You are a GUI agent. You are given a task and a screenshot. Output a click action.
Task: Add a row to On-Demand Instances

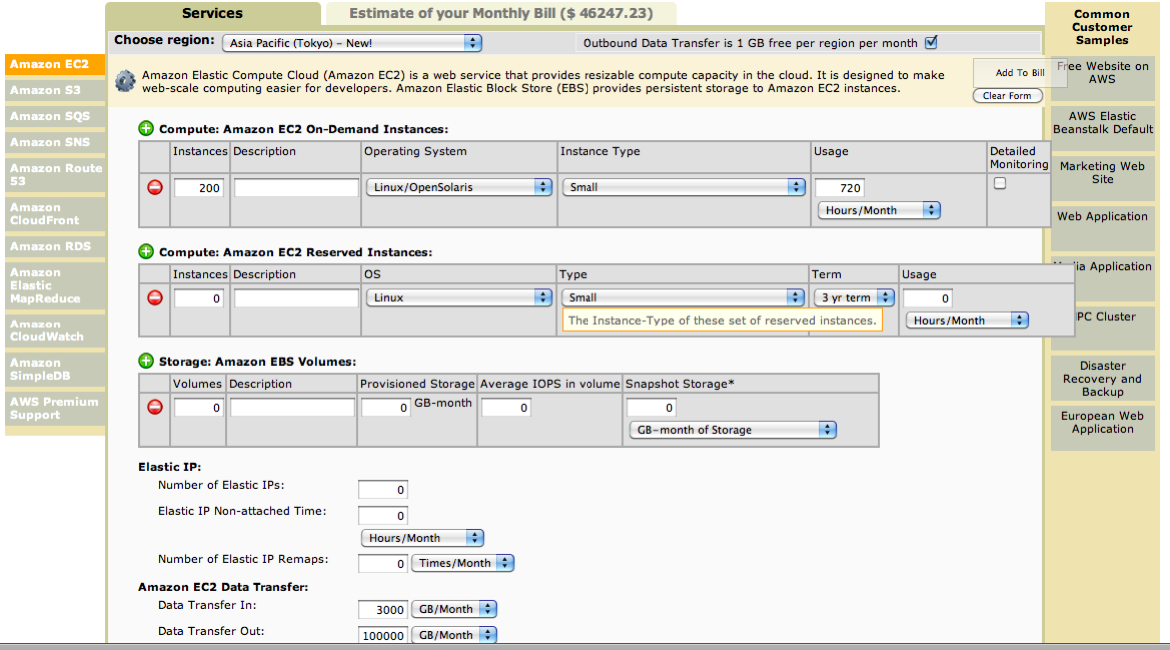point(146,128)
